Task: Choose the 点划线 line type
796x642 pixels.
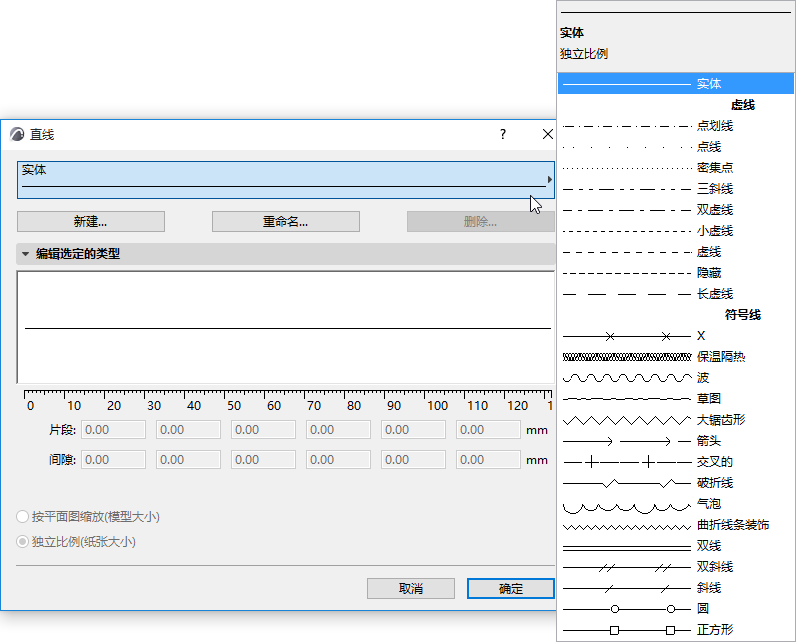Action: pos(676,126)
